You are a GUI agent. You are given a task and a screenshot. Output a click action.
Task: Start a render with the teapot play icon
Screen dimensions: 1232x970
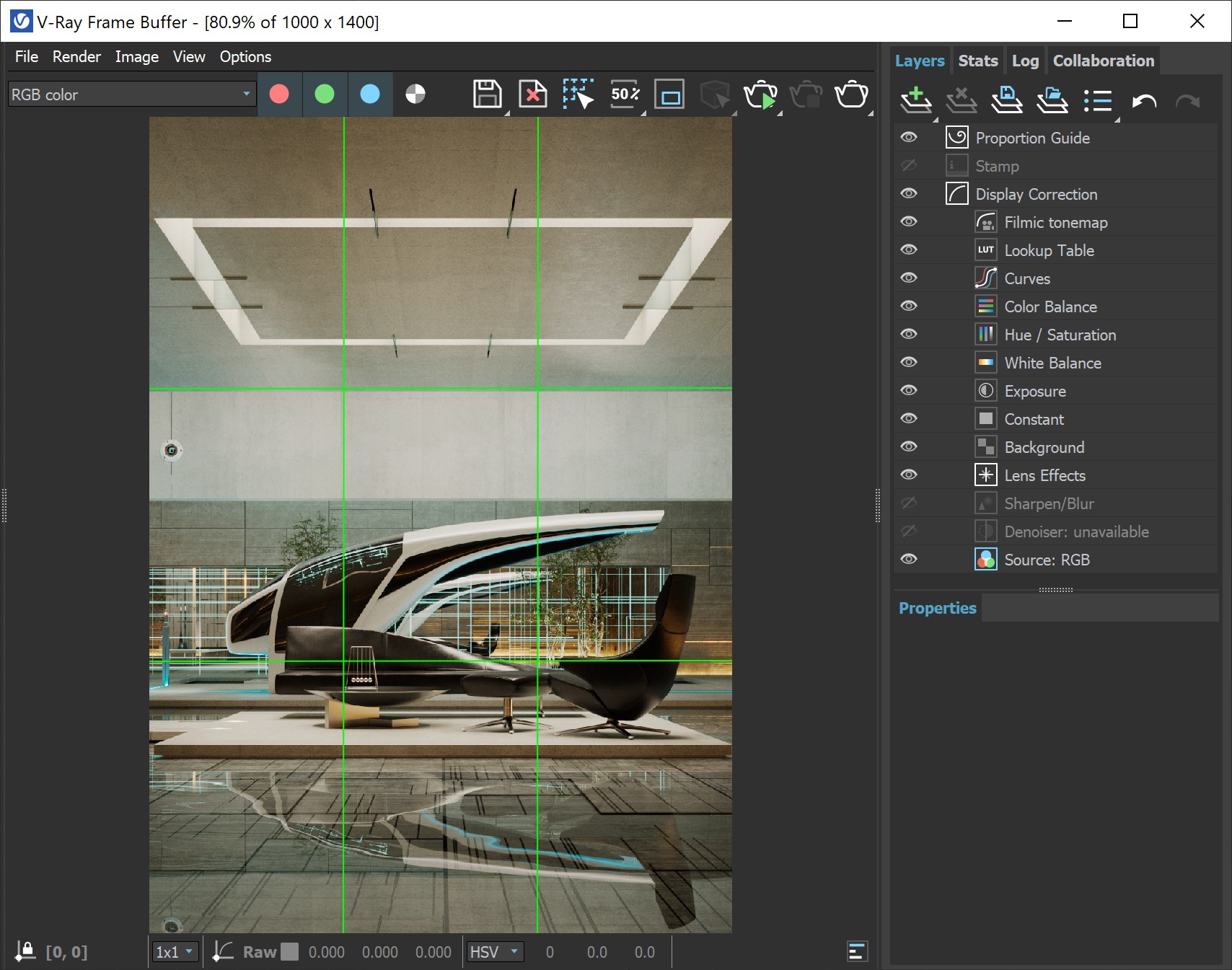click(x=762, y=94)
